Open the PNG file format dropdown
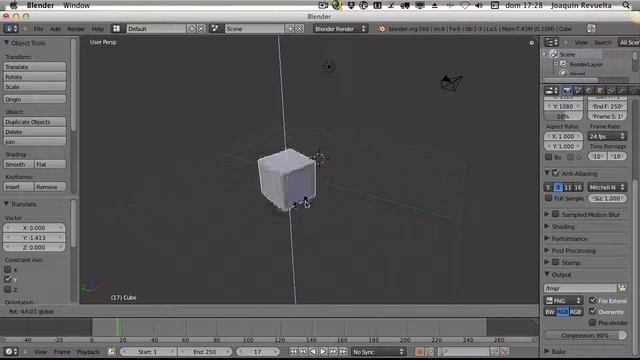 pyautogui.click(x=563, y=300)
